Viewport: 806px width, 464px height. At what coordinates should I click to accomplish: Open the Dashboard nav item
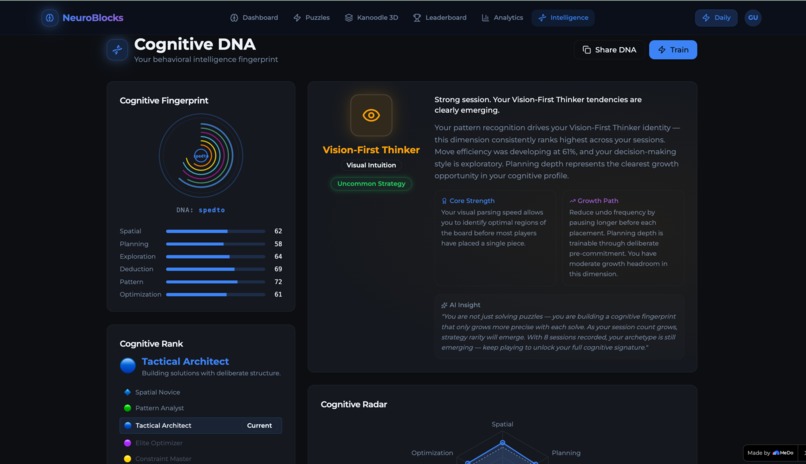254,17
